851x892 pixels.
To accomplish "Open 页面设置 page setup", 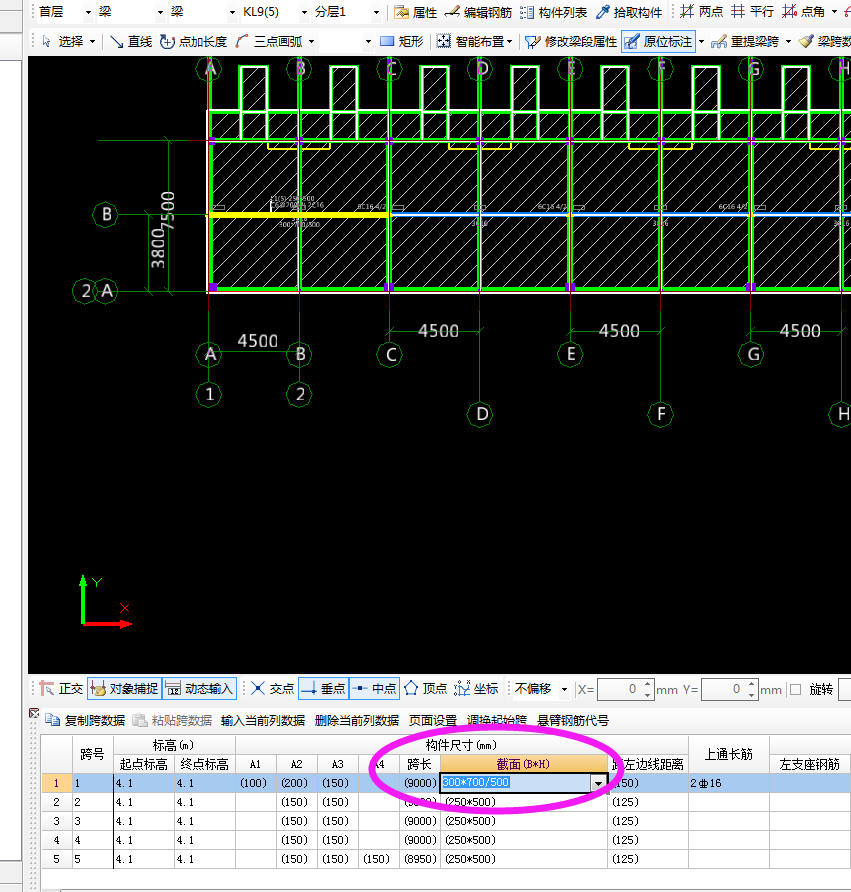I will pos(432,720).
